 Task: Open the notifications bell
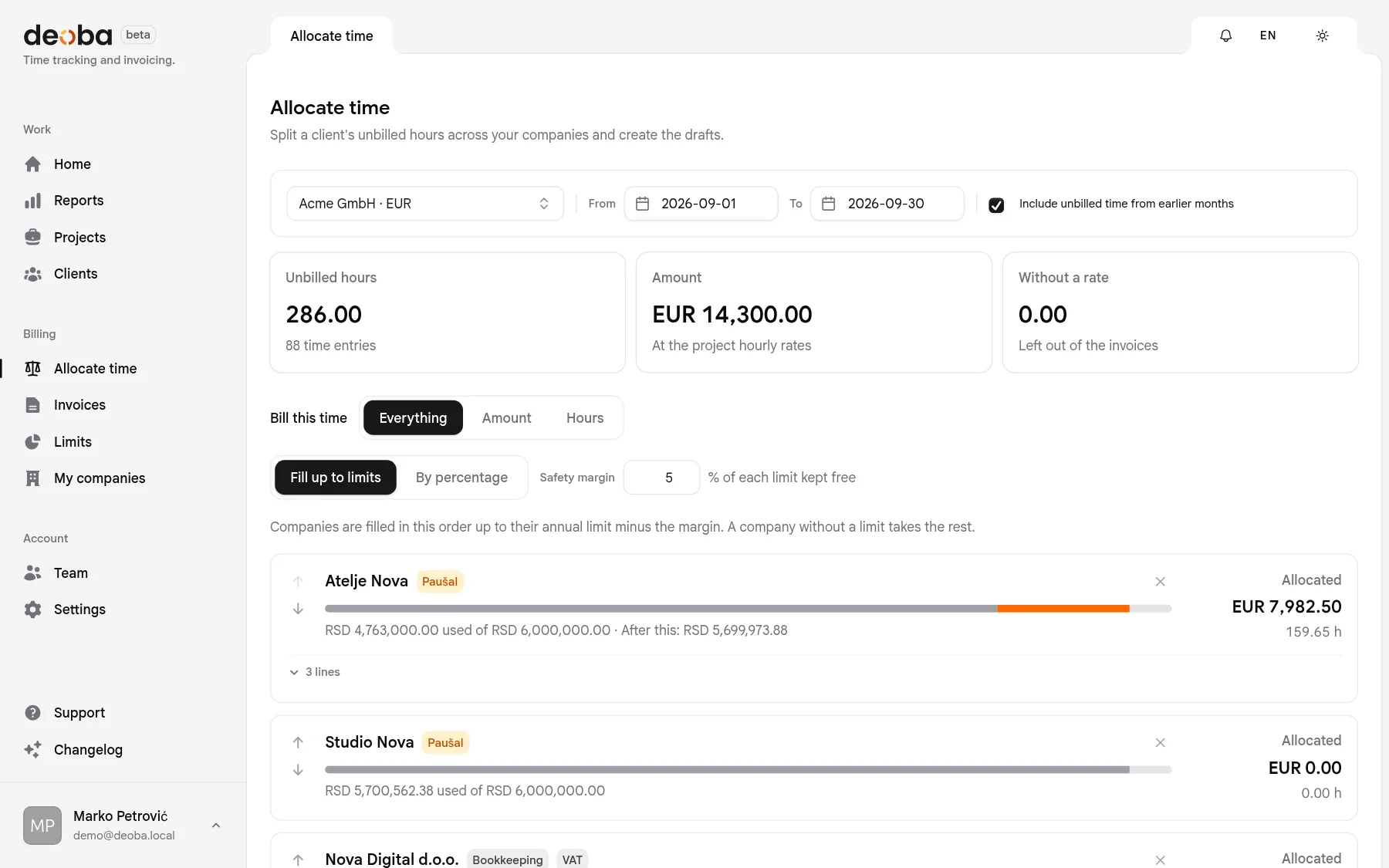(1225, 35)
